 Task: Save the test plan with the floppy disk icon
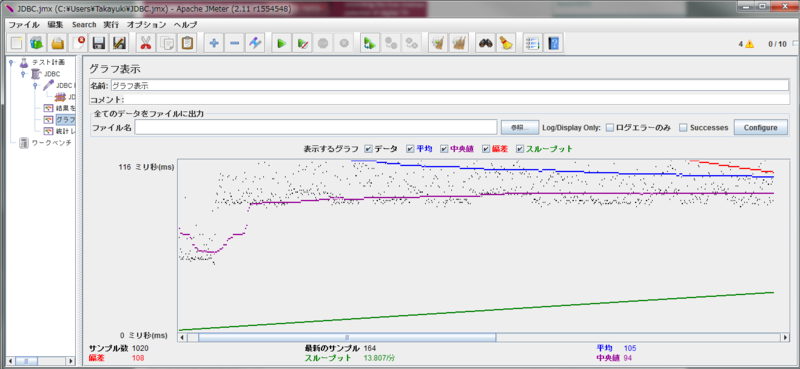[x=98, y=43]
